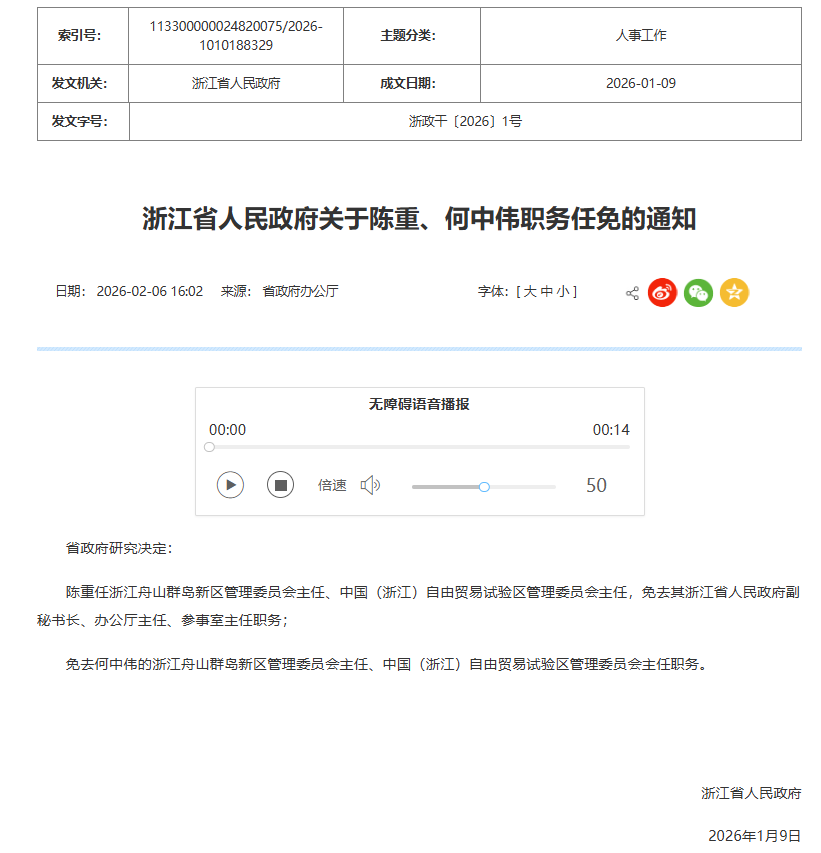Viewport: 821px width, 853px height.
Task: Set font size to 小
Action: pyautogui.click(x=563, y=292)
